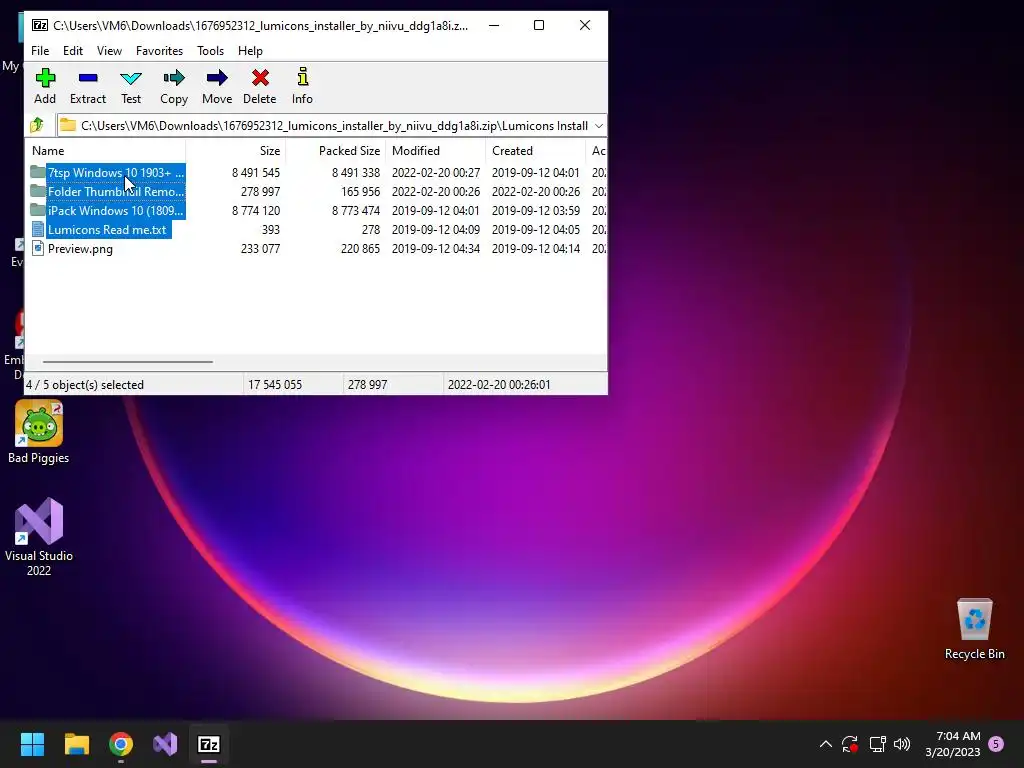Click the Lumicons Read me.txt file icon
Image resolution: width=1024 pixels, height=768 pixels.
point(38,229)
